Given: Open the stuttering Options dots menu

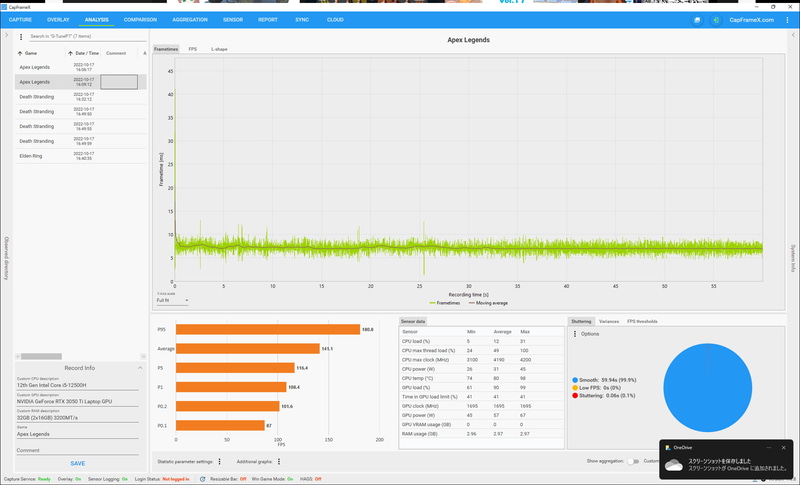Looking at the screenshot, I should pos(575,334).
